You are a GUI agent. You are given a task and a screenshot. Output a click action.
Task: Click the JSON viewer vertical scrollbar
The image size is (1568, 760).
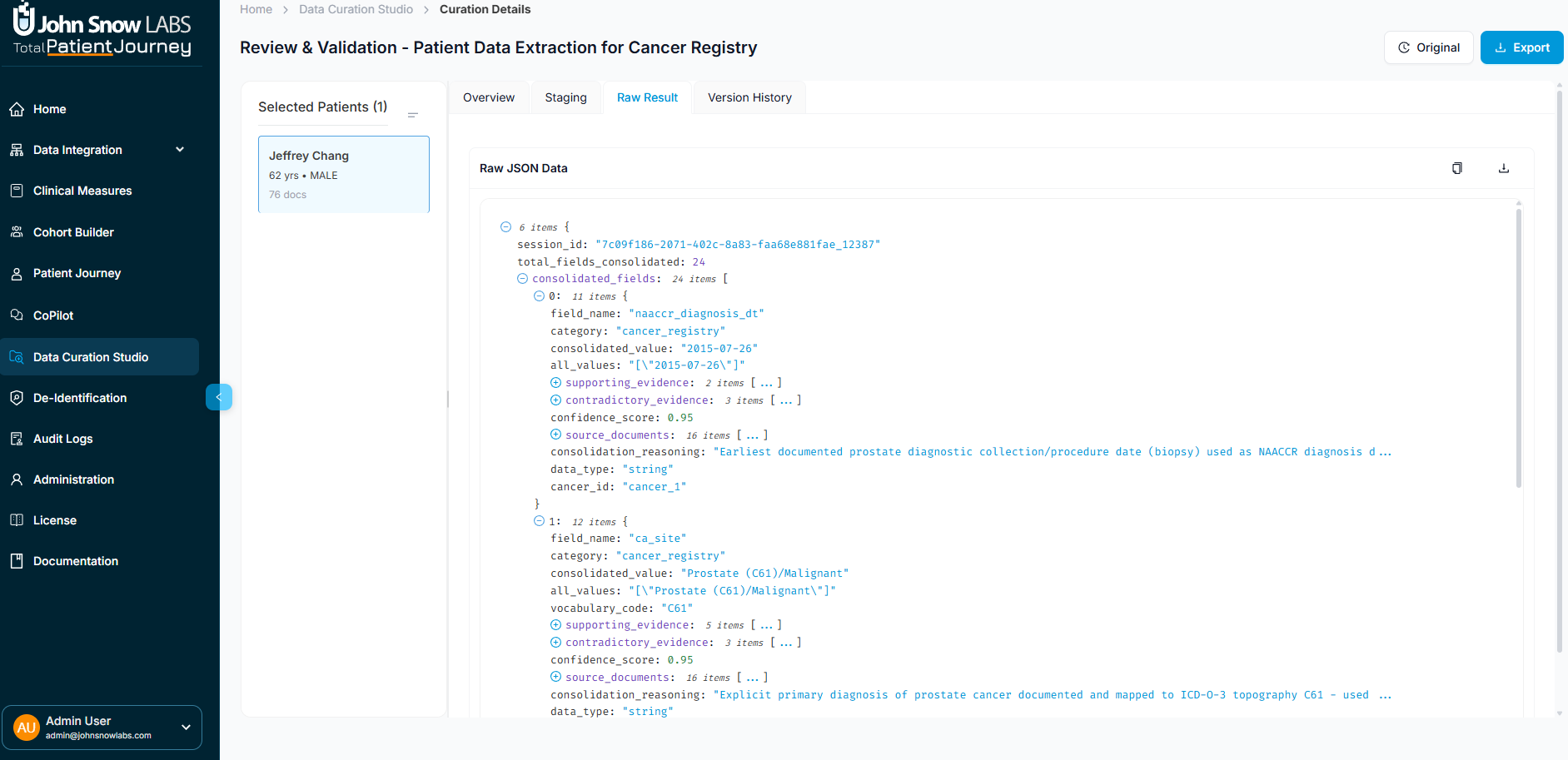[1519, 350]
